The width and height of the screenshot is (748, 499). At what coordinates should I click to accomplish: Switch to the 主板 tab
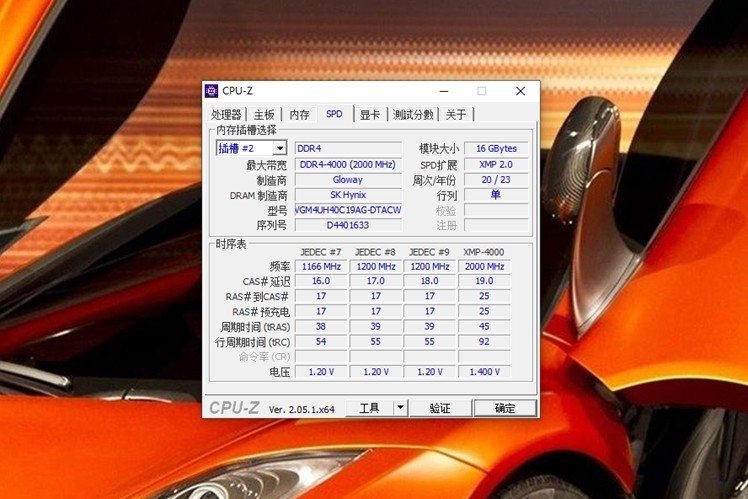tap(264, 114)
